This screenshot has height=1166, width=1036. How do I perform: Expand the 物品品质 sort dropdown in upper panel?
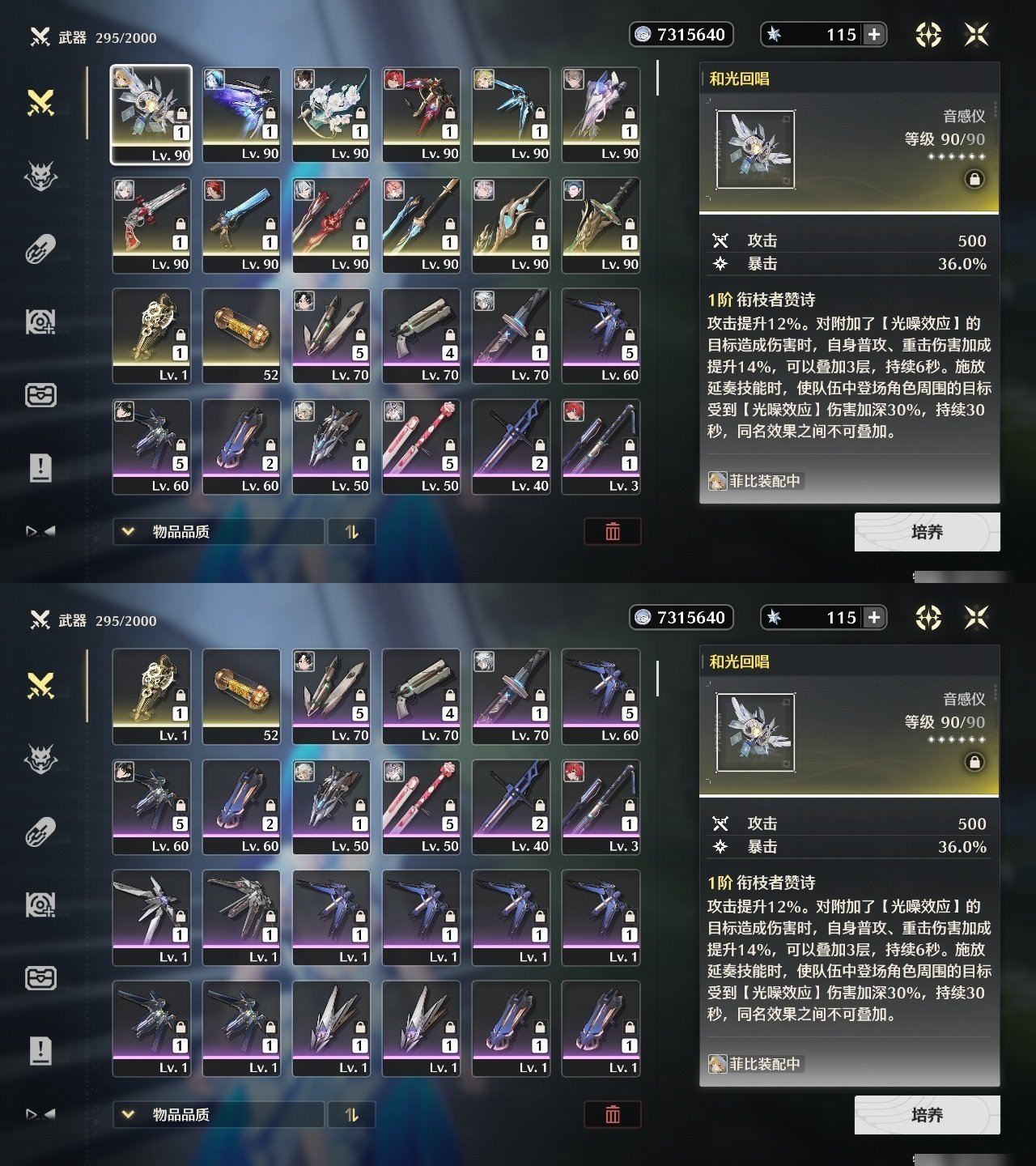point(219,531)
